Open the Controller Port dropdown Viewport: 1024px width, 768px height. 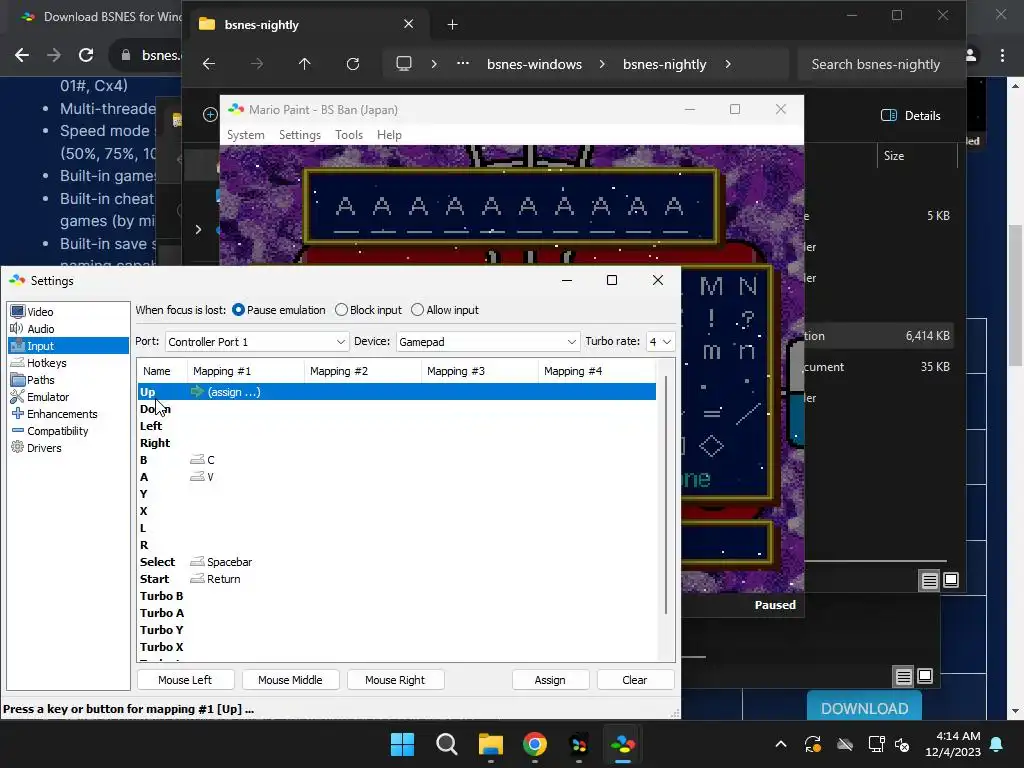256,342
